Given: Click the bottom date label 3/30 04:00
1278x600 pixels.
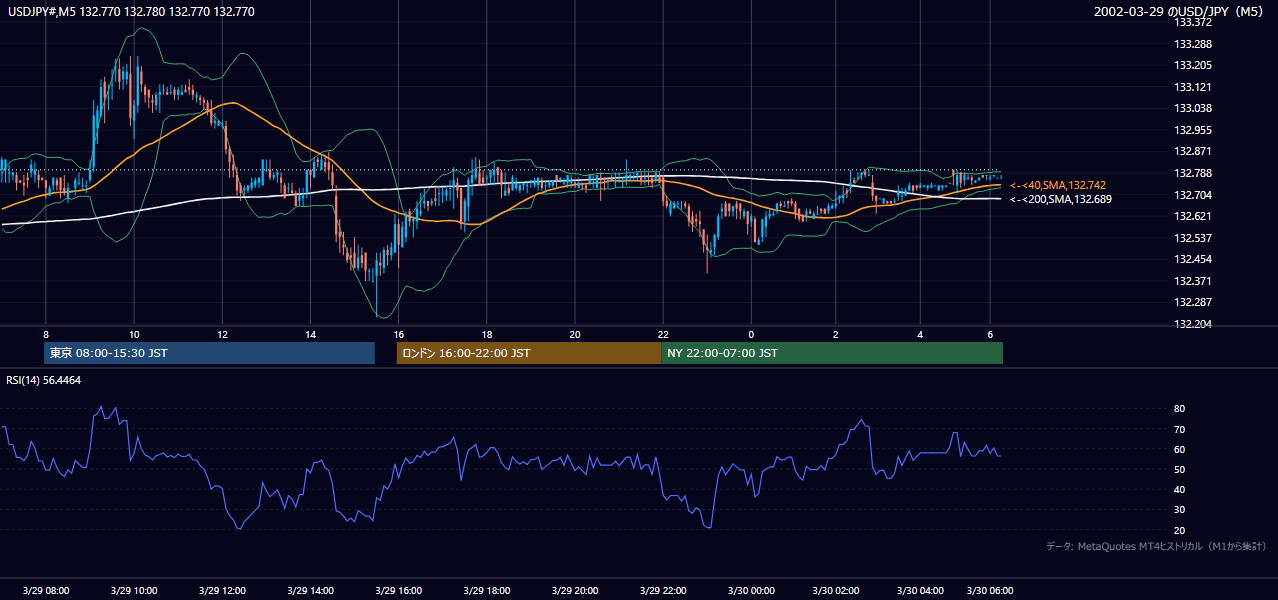Looking at the screenshot, I should click(920, 590).
